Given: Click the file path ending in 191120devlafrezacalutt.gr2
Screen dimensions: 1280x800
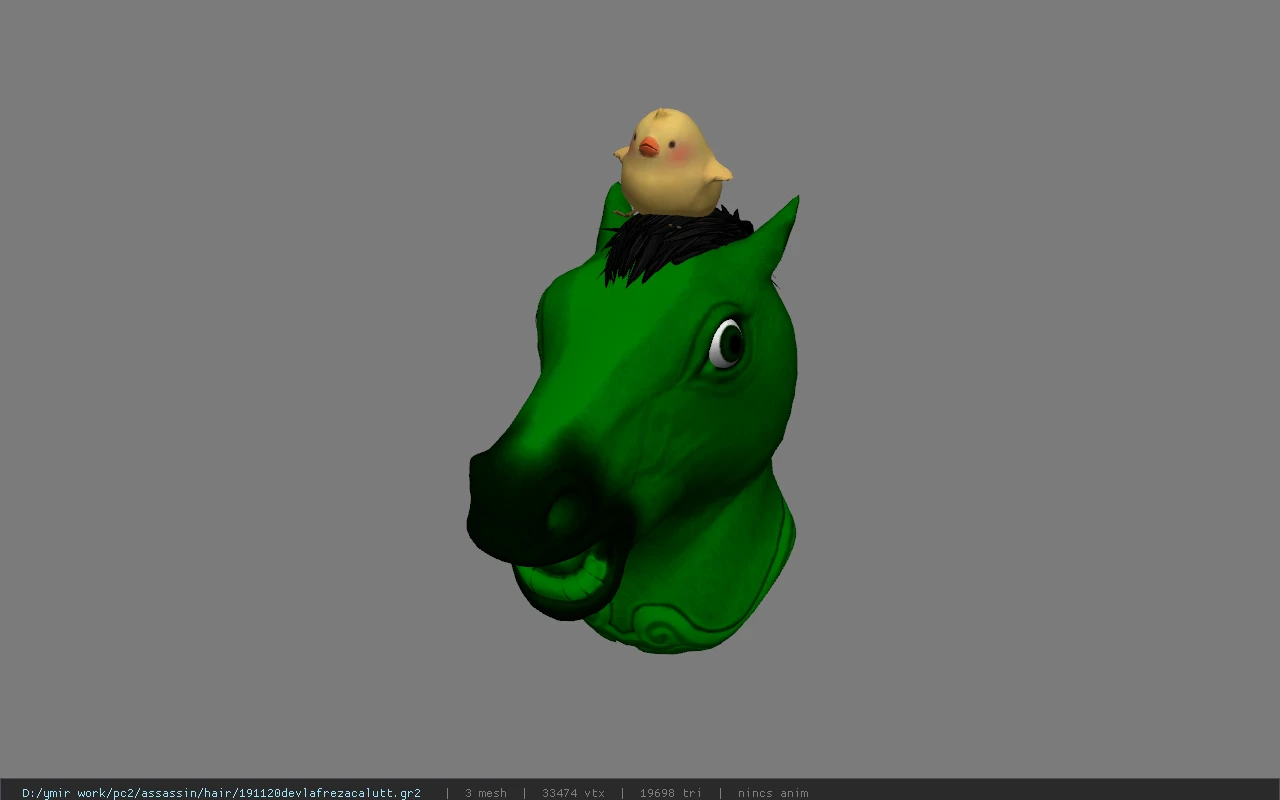Looking at the screenshot, I should [x=221, y=793].
